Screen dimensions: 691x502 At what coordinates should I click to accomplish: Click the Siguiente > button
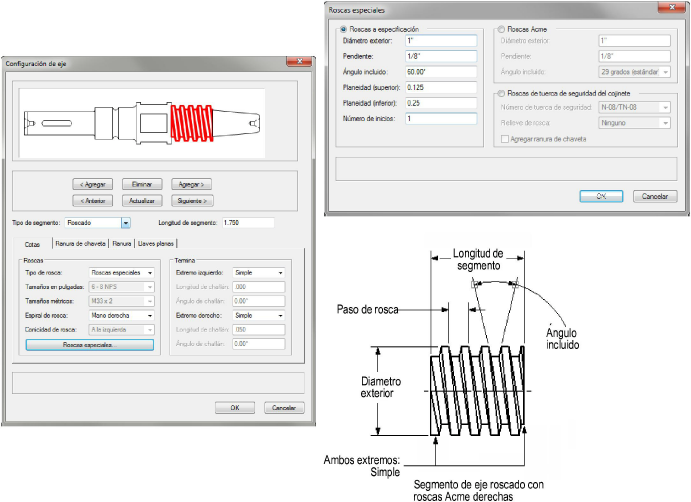(x=192, y=201)
